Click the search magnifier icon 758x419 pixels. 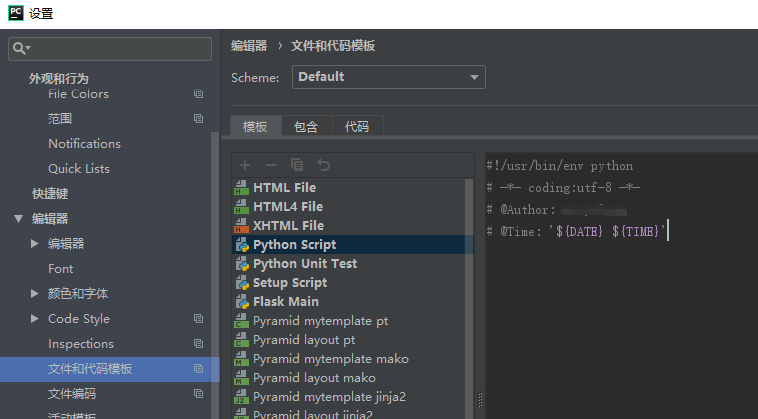[x=21, y=48]
